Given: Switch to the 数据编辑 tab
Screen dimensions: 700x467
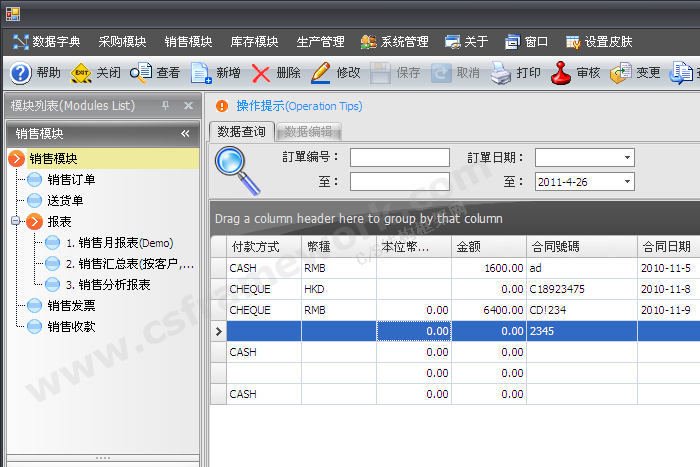Looking at the screenshot, I should click(308, 131).
